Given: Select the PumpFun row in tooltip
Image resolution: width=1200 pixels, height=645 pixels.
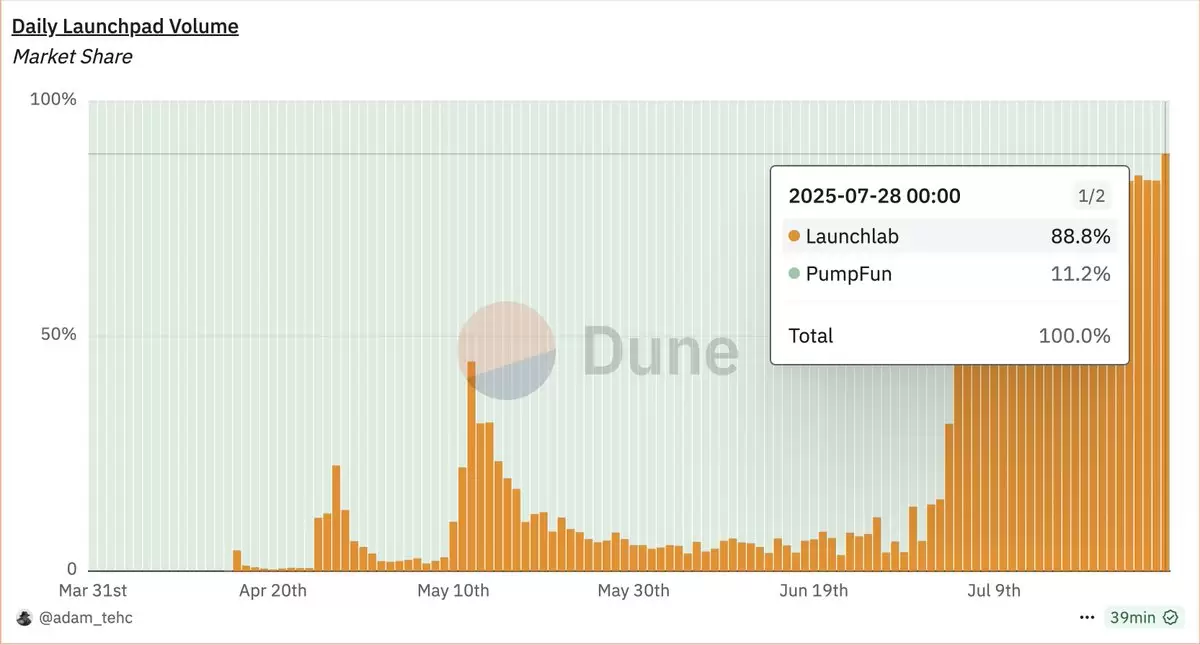Looking at the screenshot, I should [x=949, y=274].
